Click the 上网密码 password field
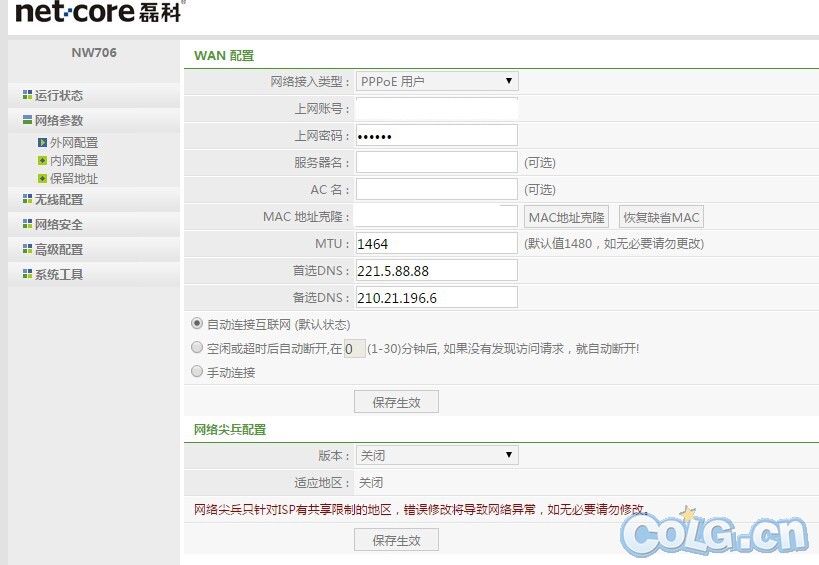The image size is (819, 565). [x=437, y=135]
